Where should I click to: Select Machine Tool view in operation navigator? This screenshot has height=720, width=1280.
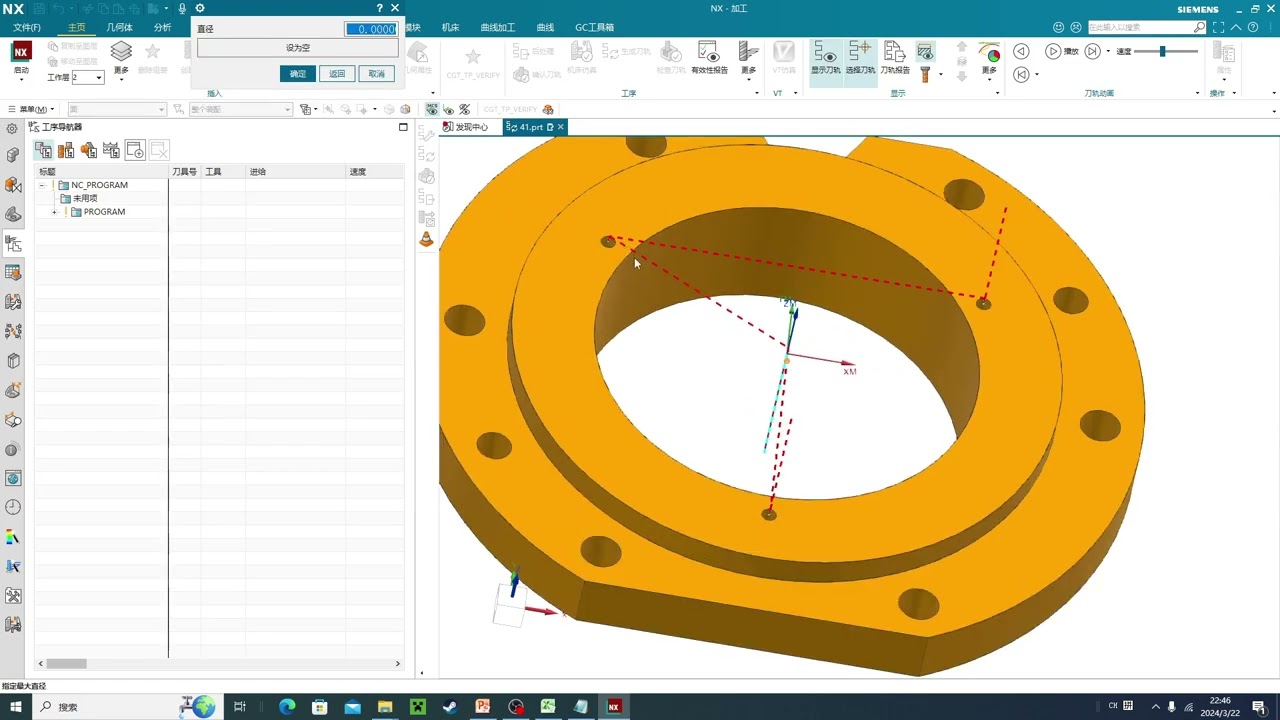[x=66, y=150]
